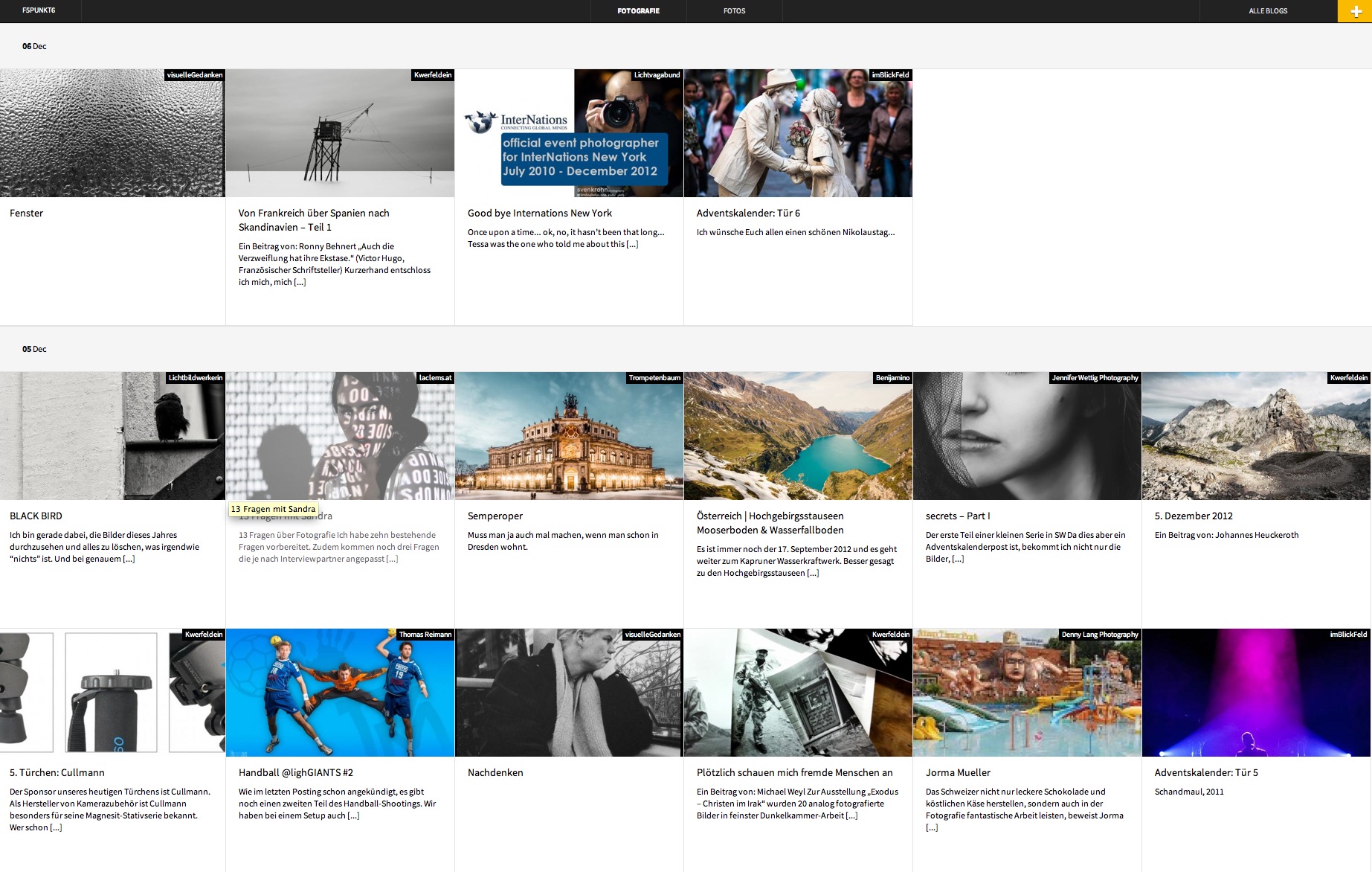Click the Lichtvagabund blog label

(x=657, y=75)
